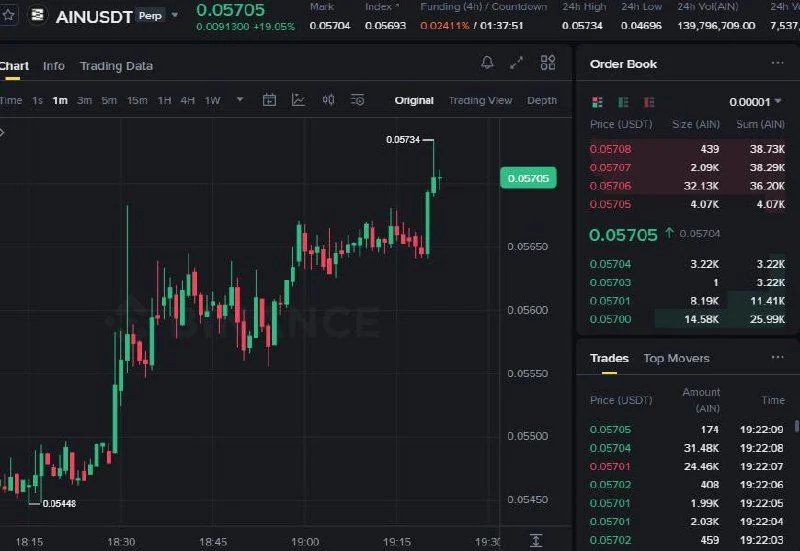Click the Trades list scrollbar

pyautogui.click(x=796, y=427)
